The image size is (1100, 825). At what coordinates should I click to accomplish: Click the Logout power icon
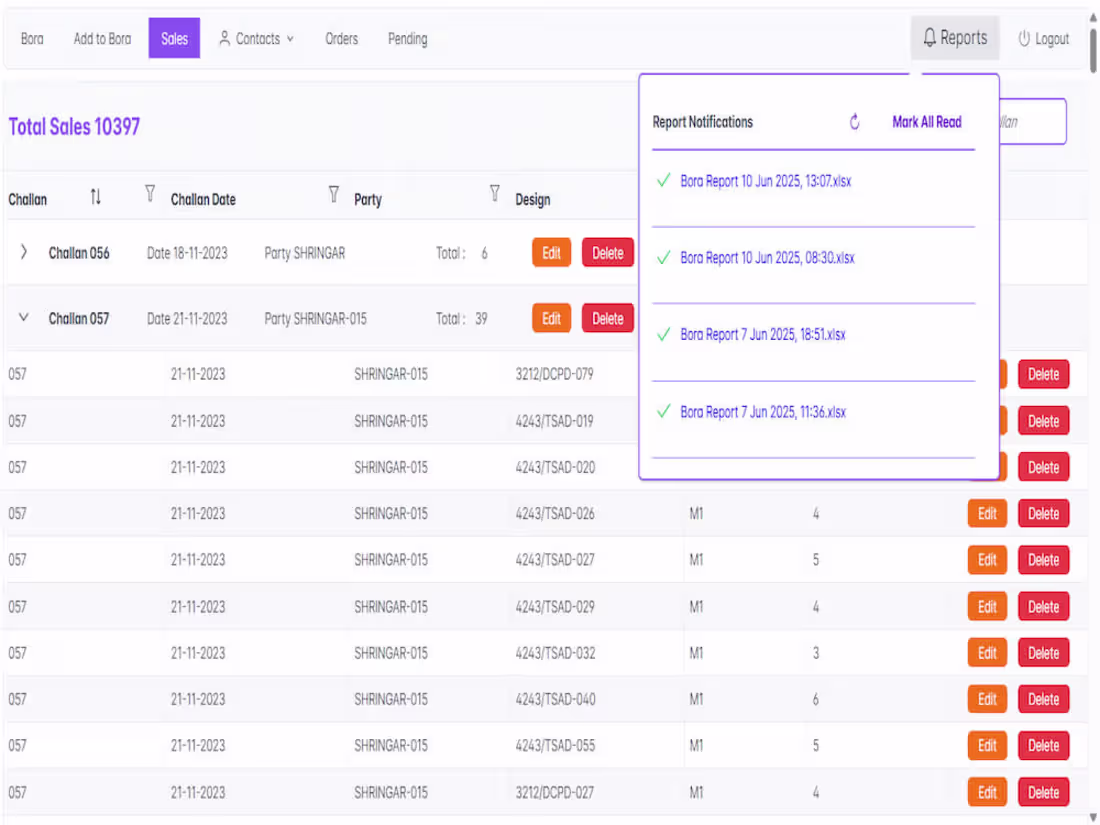[x=1021, y=37]
